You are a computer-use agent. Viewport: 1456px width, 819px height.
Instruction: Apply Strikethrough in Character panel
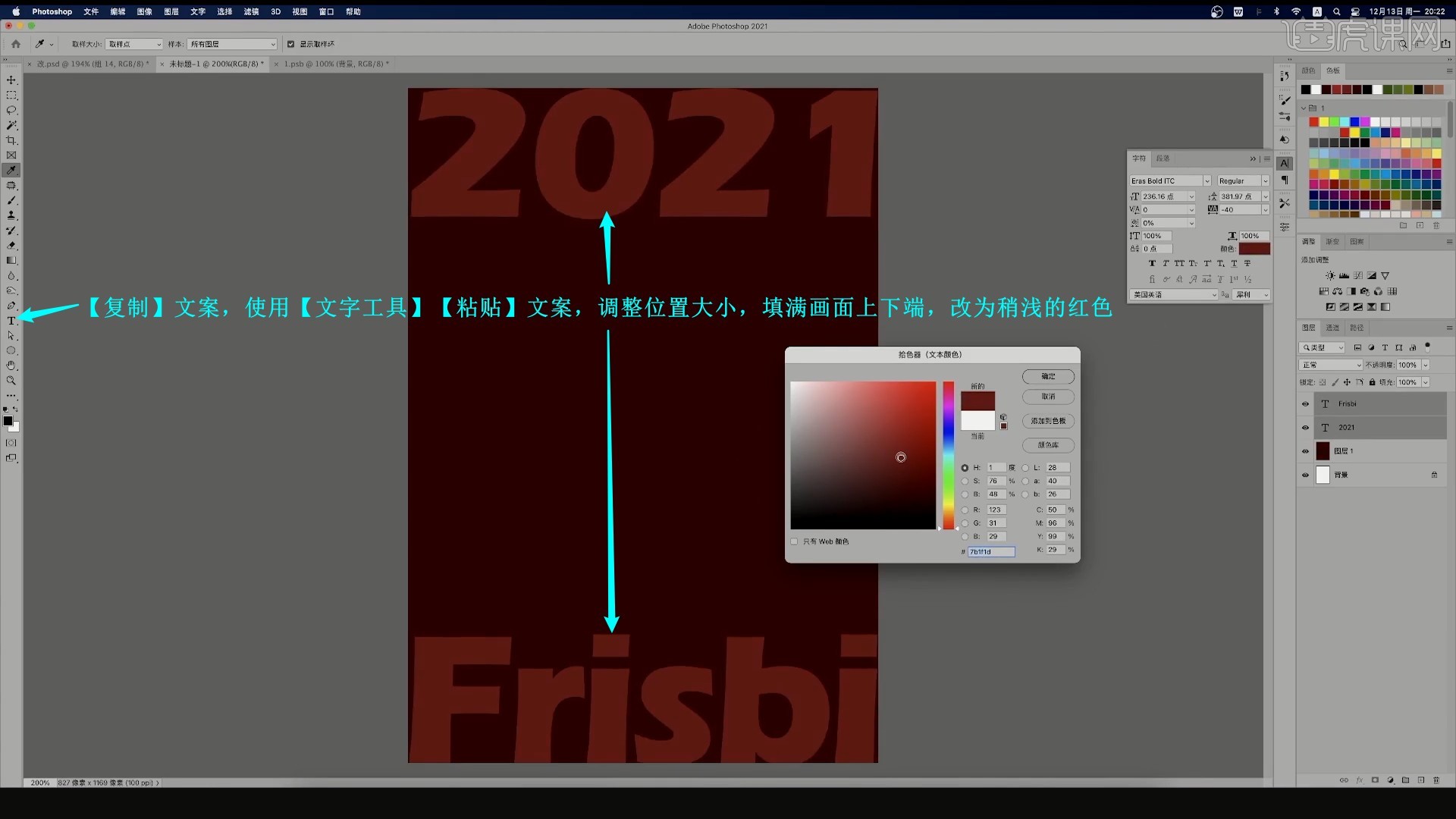click(x=1247, y=263)
